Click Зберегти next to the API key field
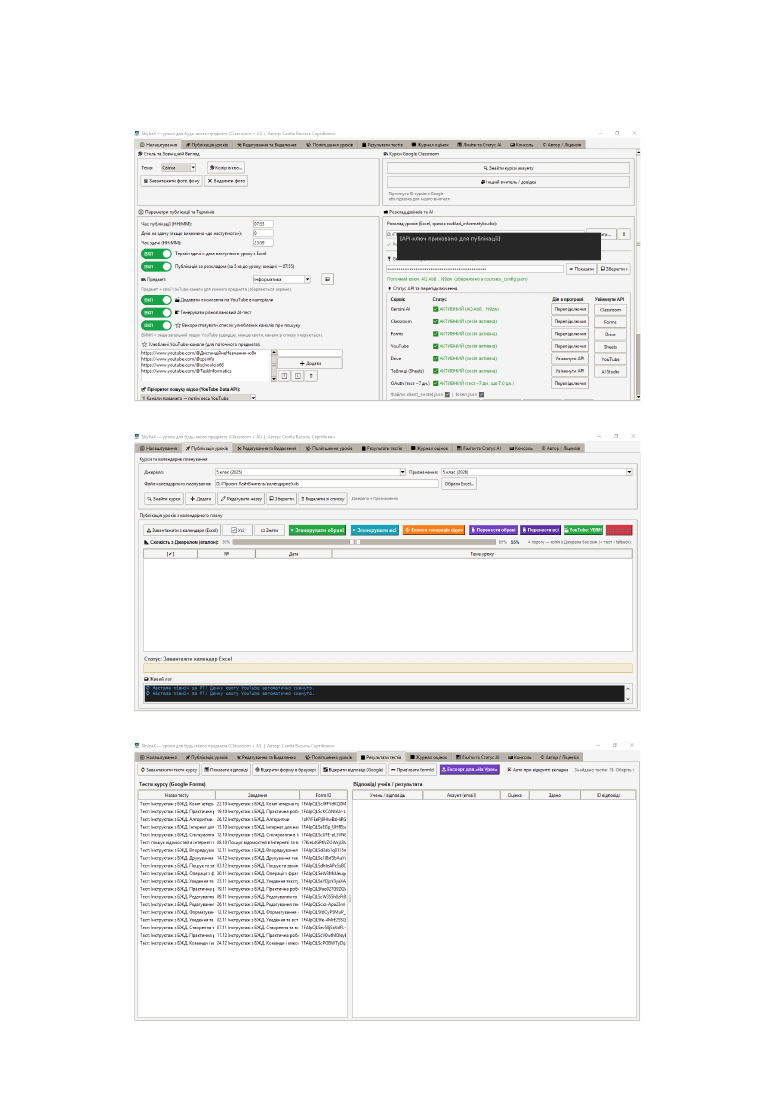Viewport: 774px width, 1094px height. tap(613, 269)
